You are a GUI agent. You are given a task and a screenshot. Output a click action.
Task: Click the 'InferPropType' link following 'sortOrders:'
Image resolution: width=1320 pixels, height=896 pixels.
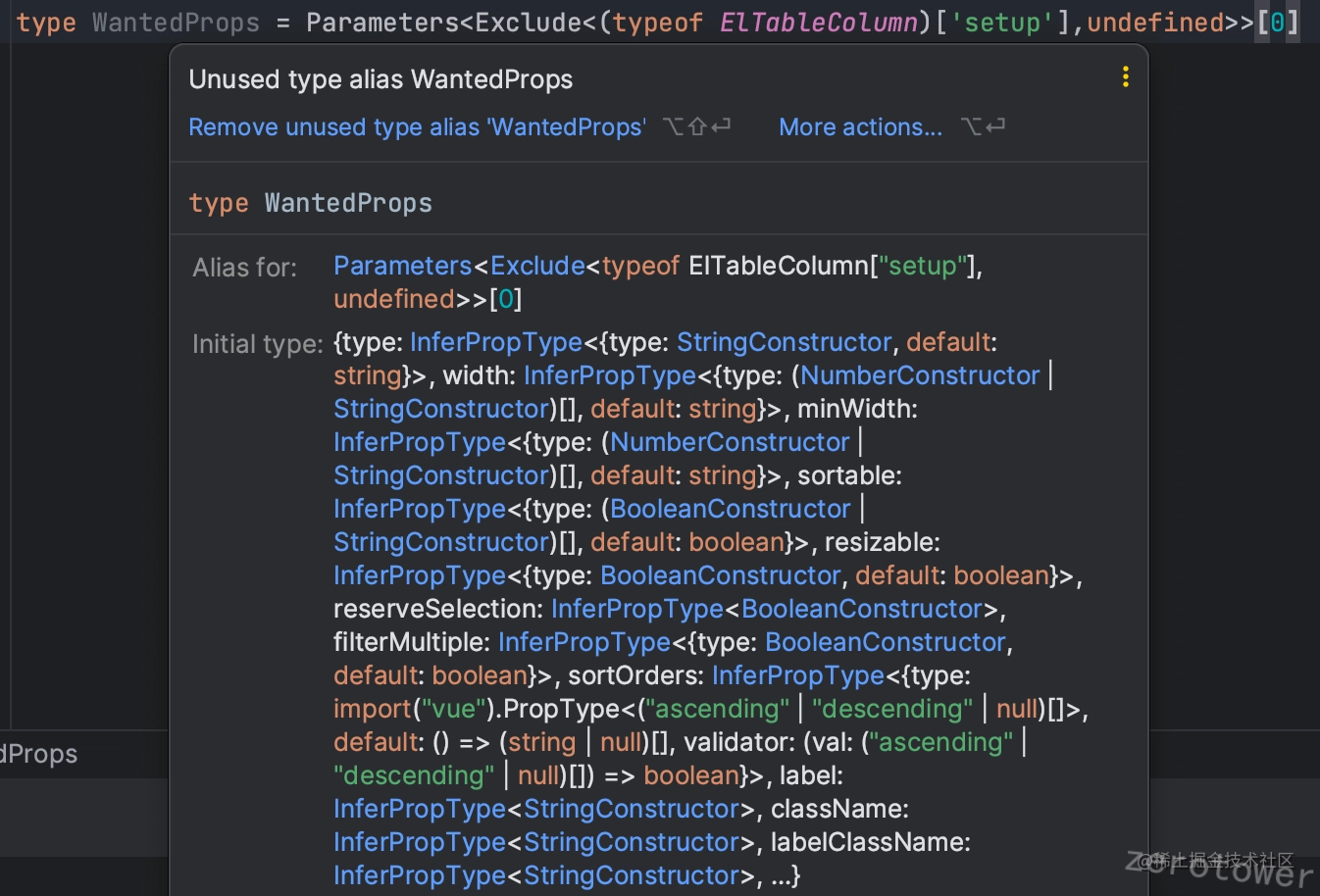pos(798,675)
